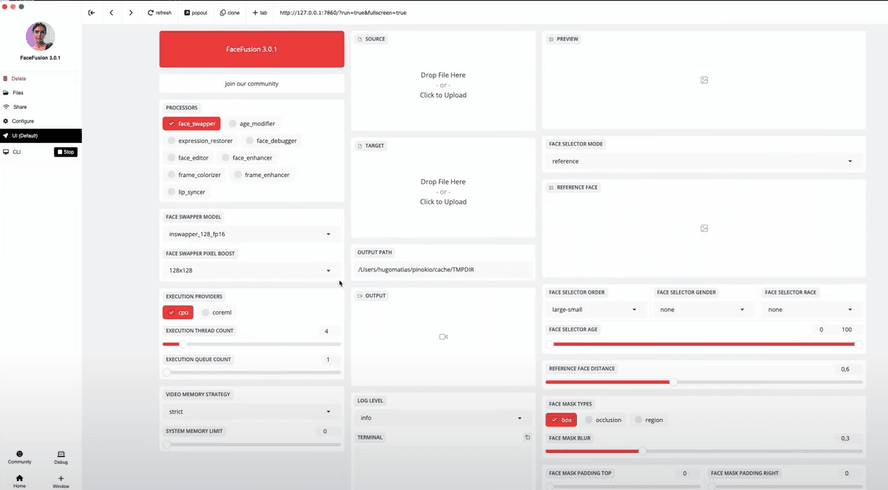The height and width of the screenshot is (490, 888).
Task: Enable the face_debugger processor
Action: [x=271, y=140]
